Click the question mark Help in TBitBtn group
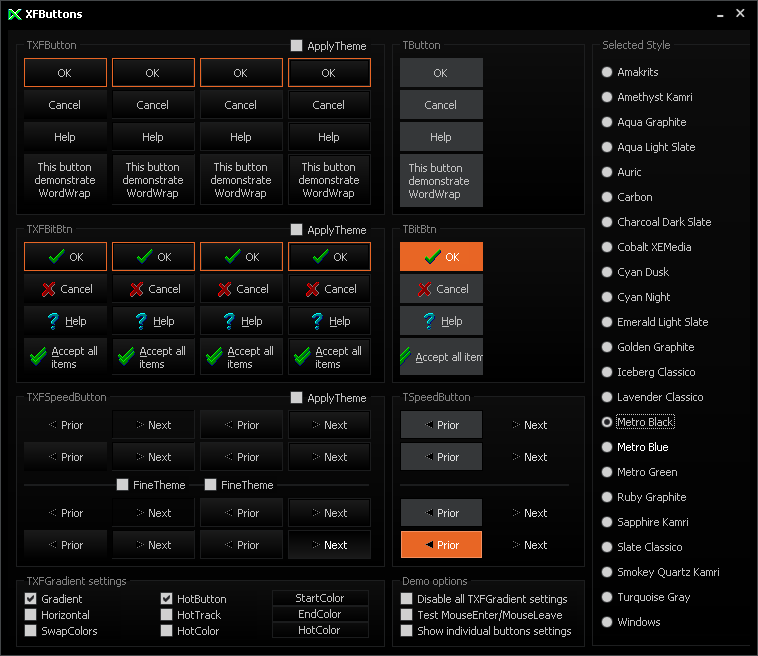The image size is (758, 656). [441, 321]
